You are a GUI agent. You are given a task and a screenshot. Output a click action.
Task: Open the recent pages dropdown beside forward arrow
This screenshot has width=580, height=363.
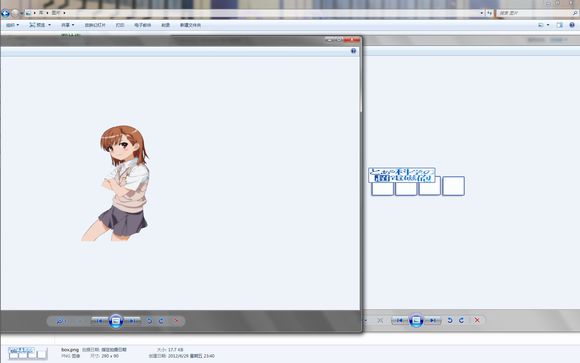pyautogui.click(x=21, y=13)
